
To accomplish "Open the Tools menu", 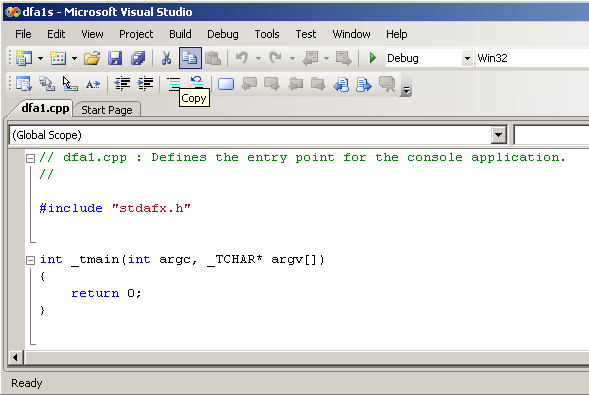I will click(267, 34).
